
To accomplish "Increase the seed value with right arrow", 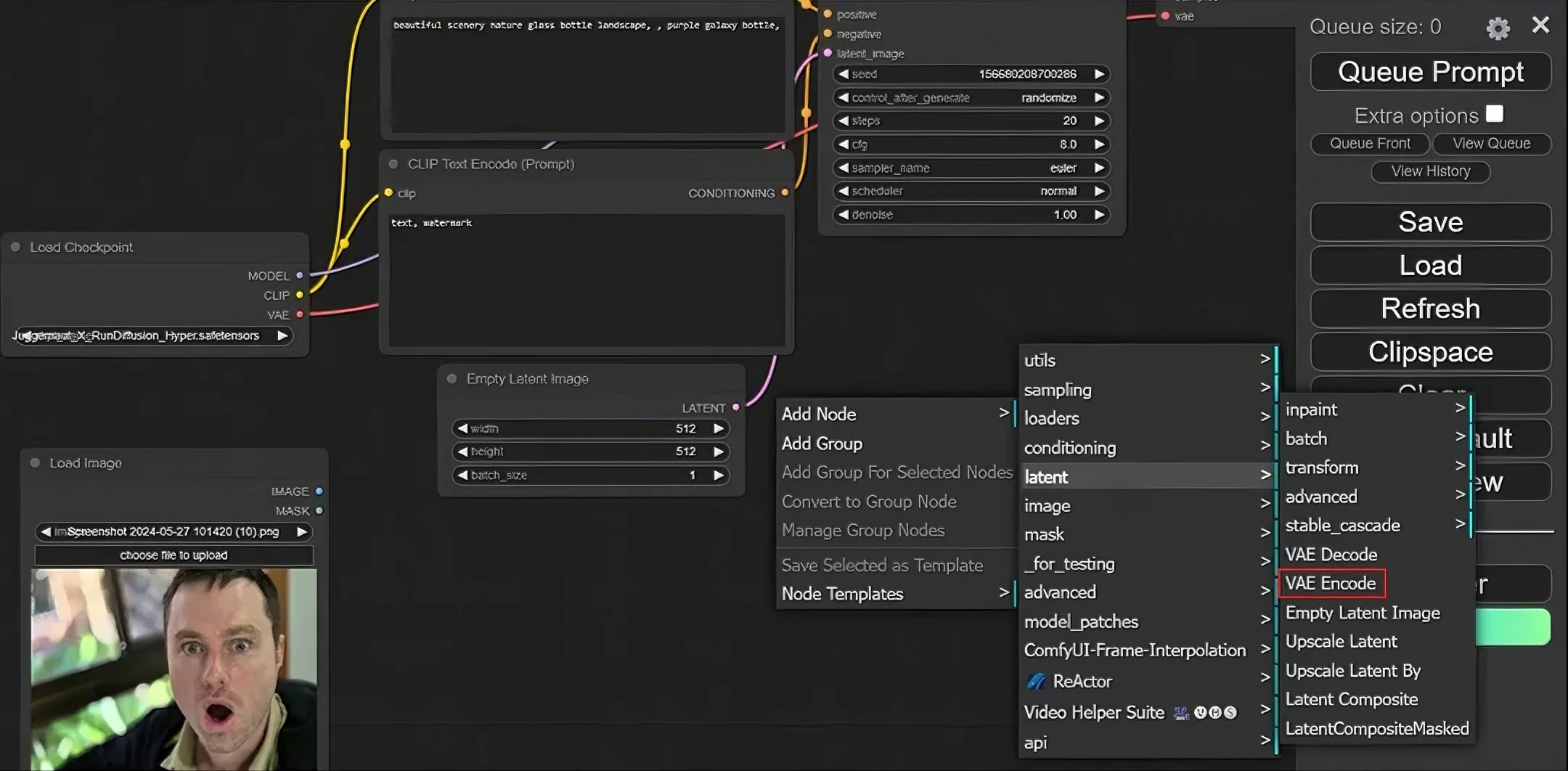I will tap(1099, 74).
